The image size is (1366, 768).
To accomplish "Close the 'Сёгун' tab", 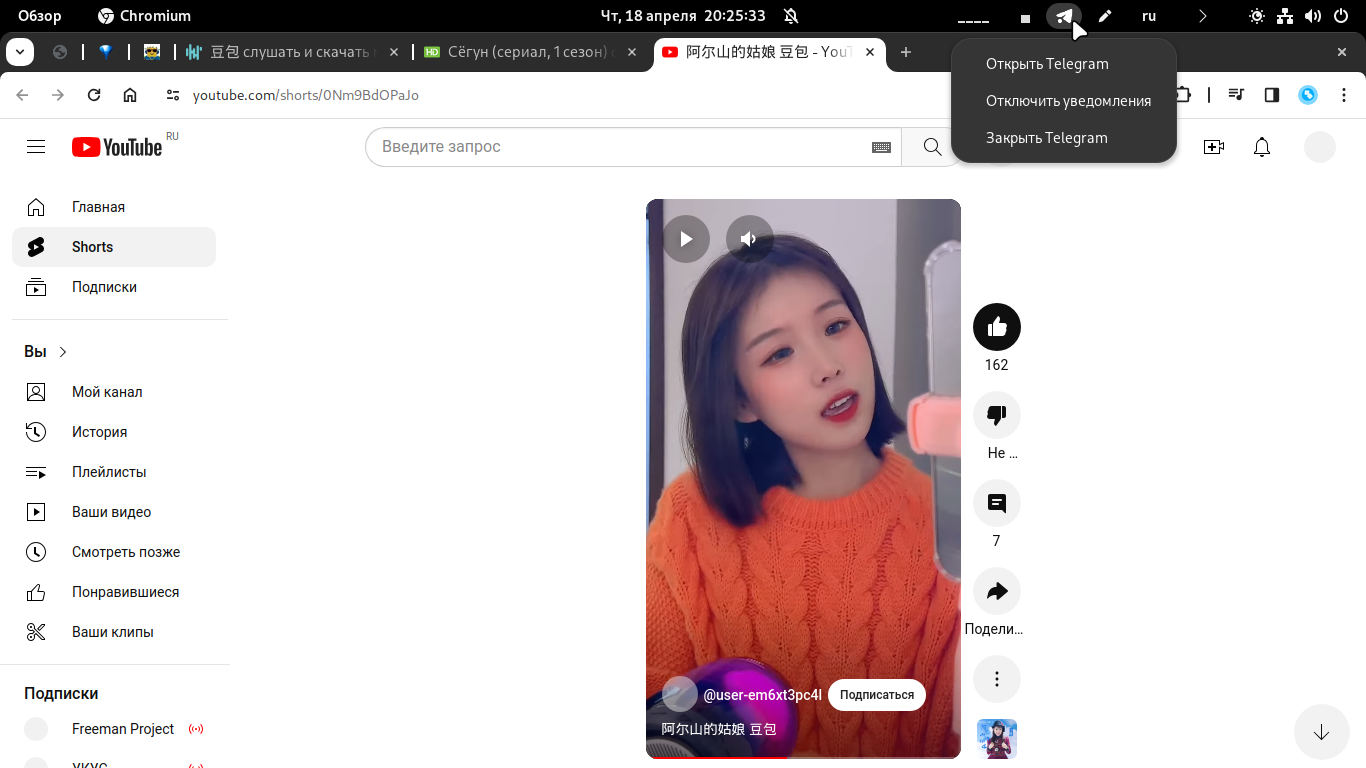I will pyautogui.click(x=632, y=52).
